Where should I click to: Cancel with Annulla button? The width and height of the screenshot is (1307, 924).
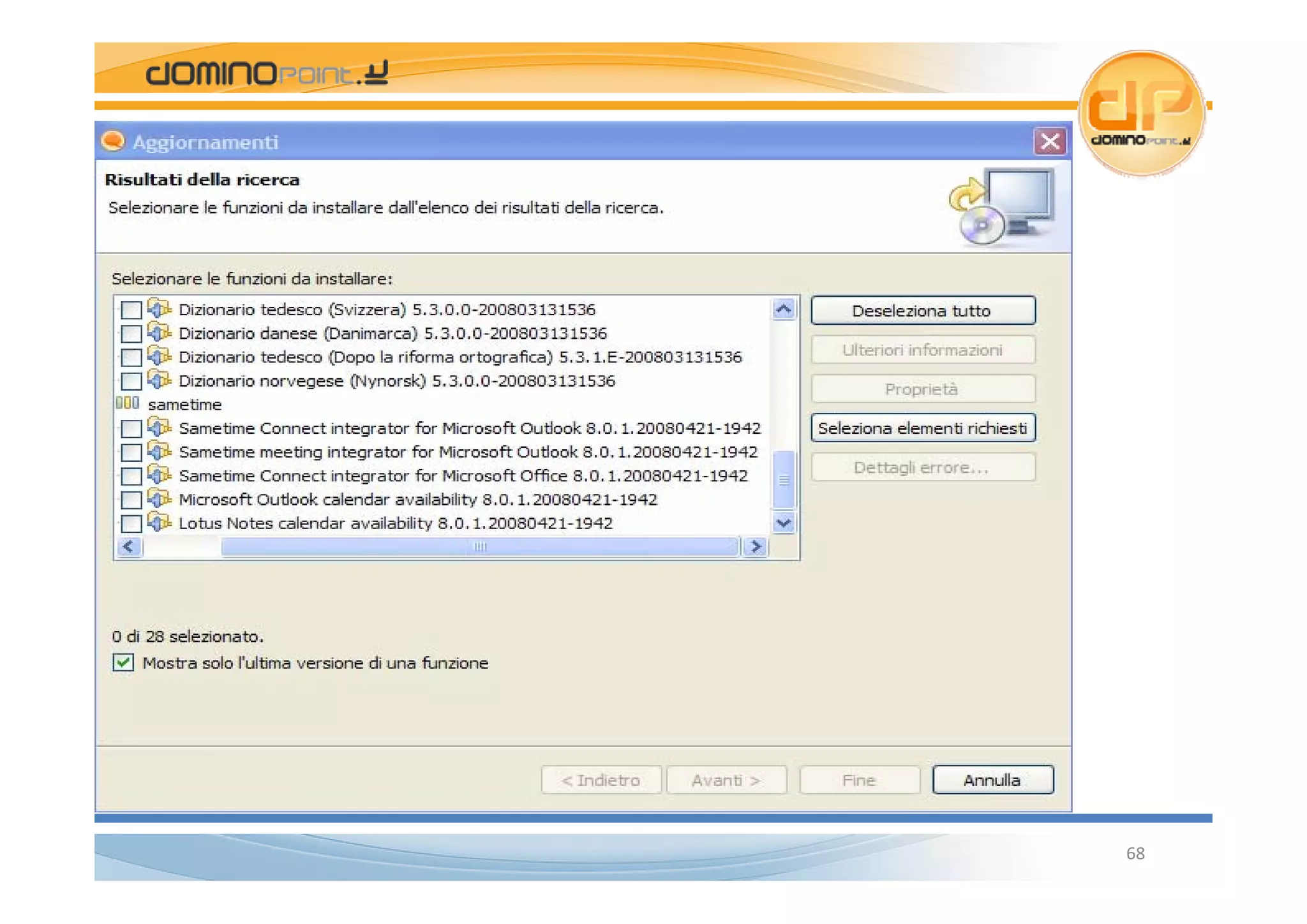pyautogui.click(x=992, y=780)
